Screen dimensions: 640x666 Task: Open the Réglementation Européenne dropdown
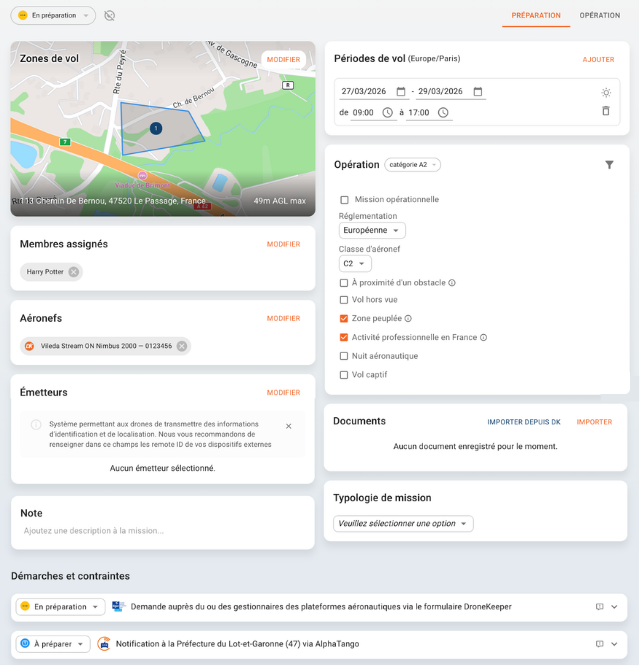[x=372, y=230]
